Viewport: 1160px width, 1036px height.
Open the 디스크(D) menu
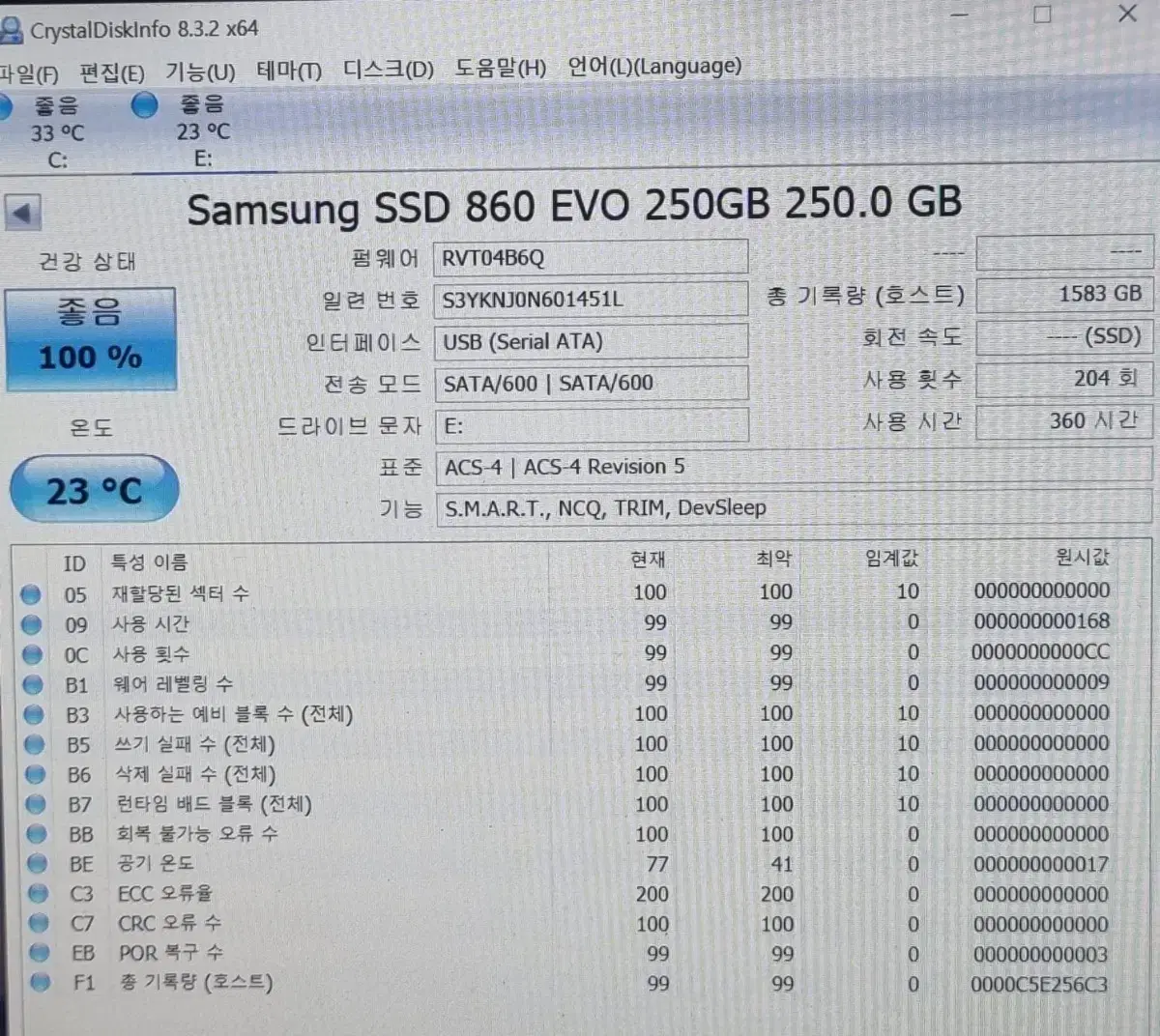coord(389,70)
